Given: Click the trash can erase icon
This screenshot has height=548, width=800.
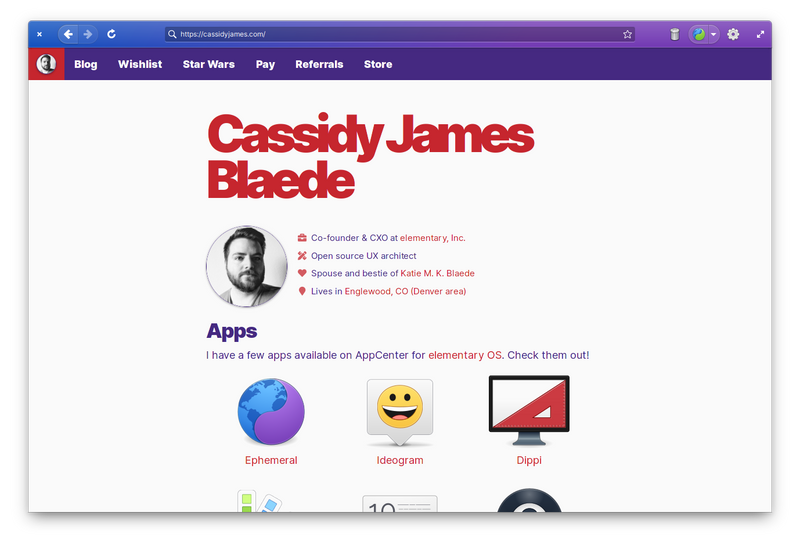Looking at the screenshot, I should 674,34.
